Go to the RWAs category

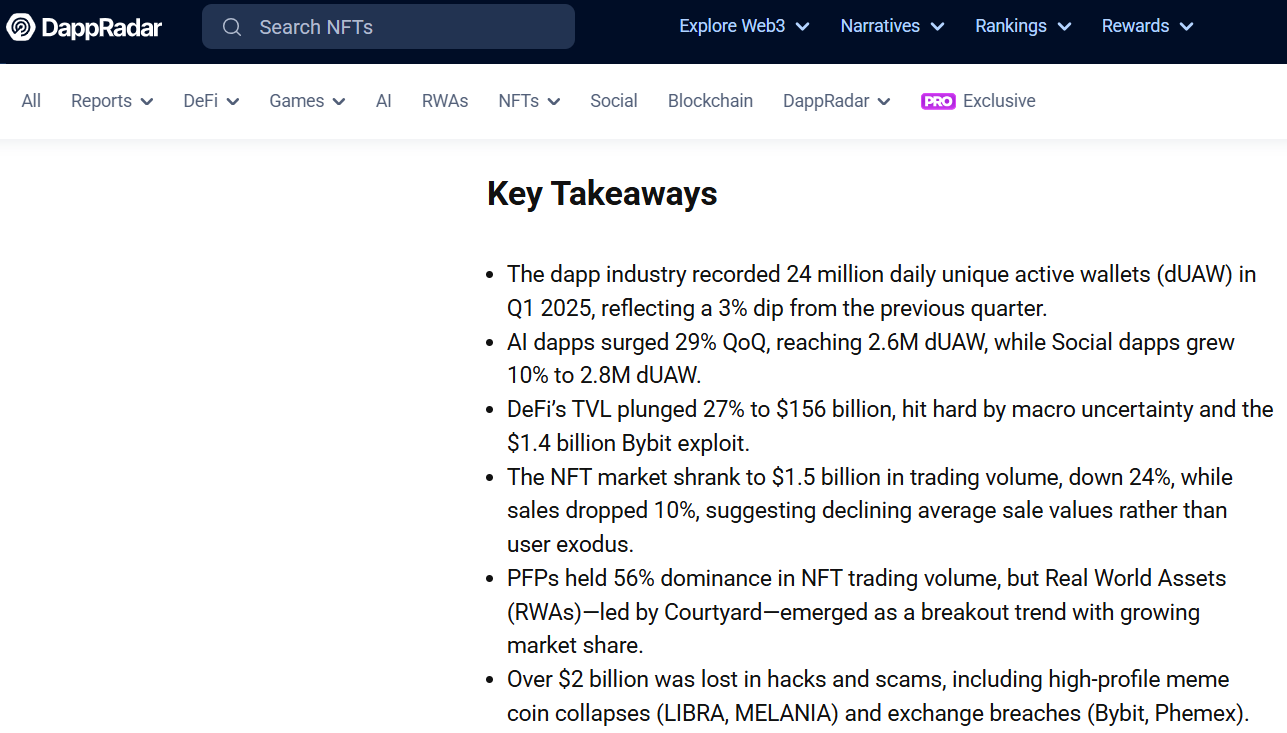click(445, 101)
